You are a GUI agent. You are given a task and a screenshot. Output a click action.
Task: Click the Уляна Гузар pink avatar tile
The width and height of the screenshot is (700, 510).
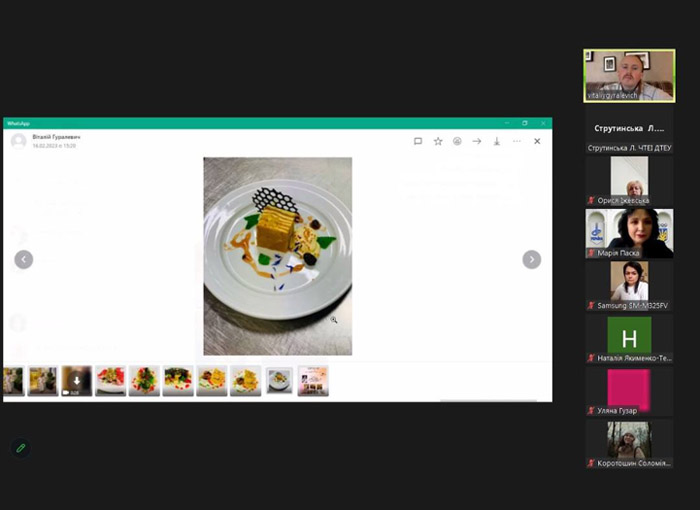tap(629, 391)
